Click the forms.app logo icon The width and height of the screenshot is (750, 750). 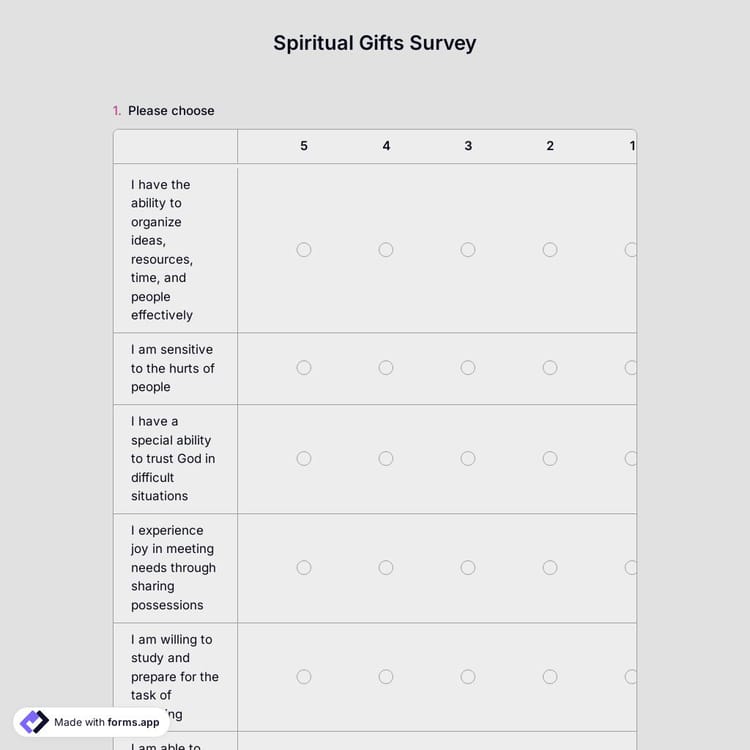[34, 722]
